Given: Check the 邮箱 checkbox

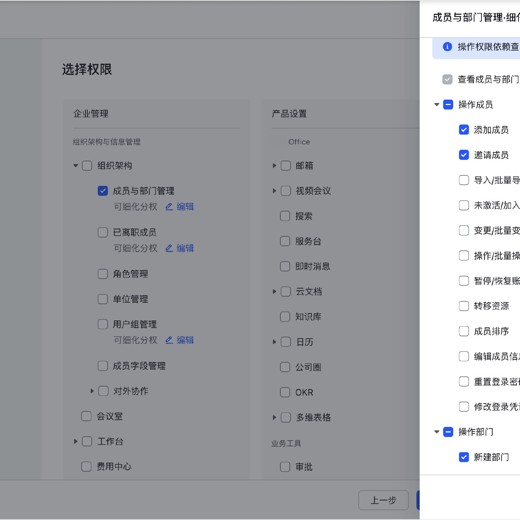Looking at the screenshot, I should pos(286,165).
